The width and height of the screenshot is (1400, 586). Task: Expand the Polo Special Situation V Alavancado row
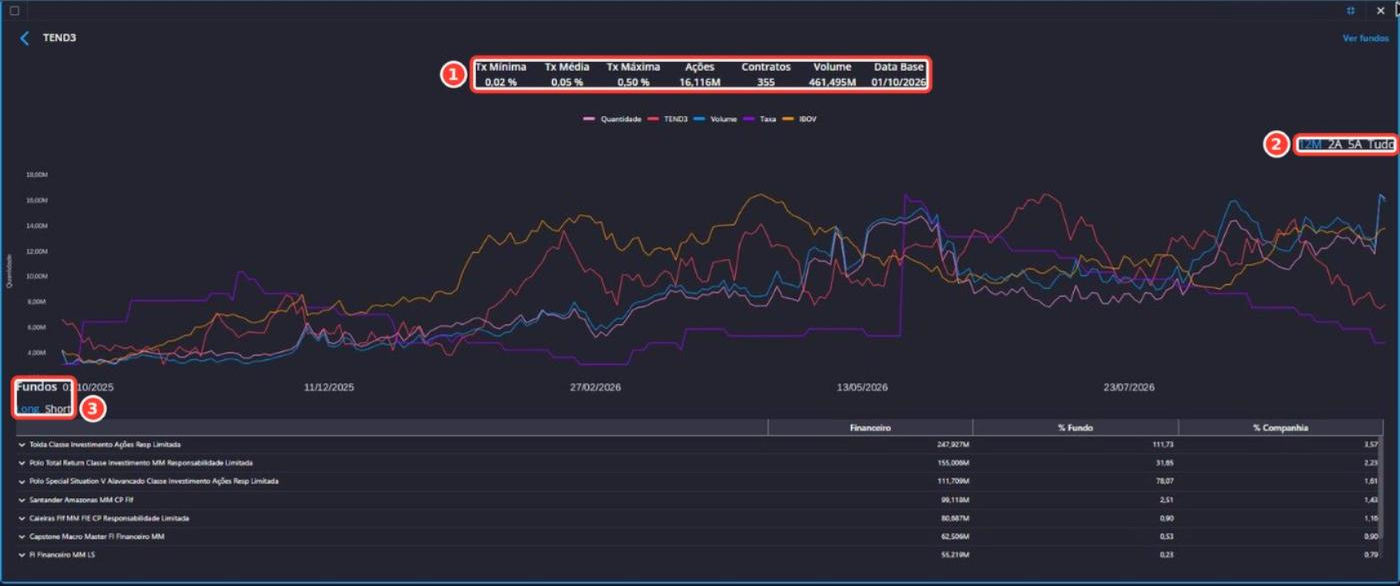22,481
